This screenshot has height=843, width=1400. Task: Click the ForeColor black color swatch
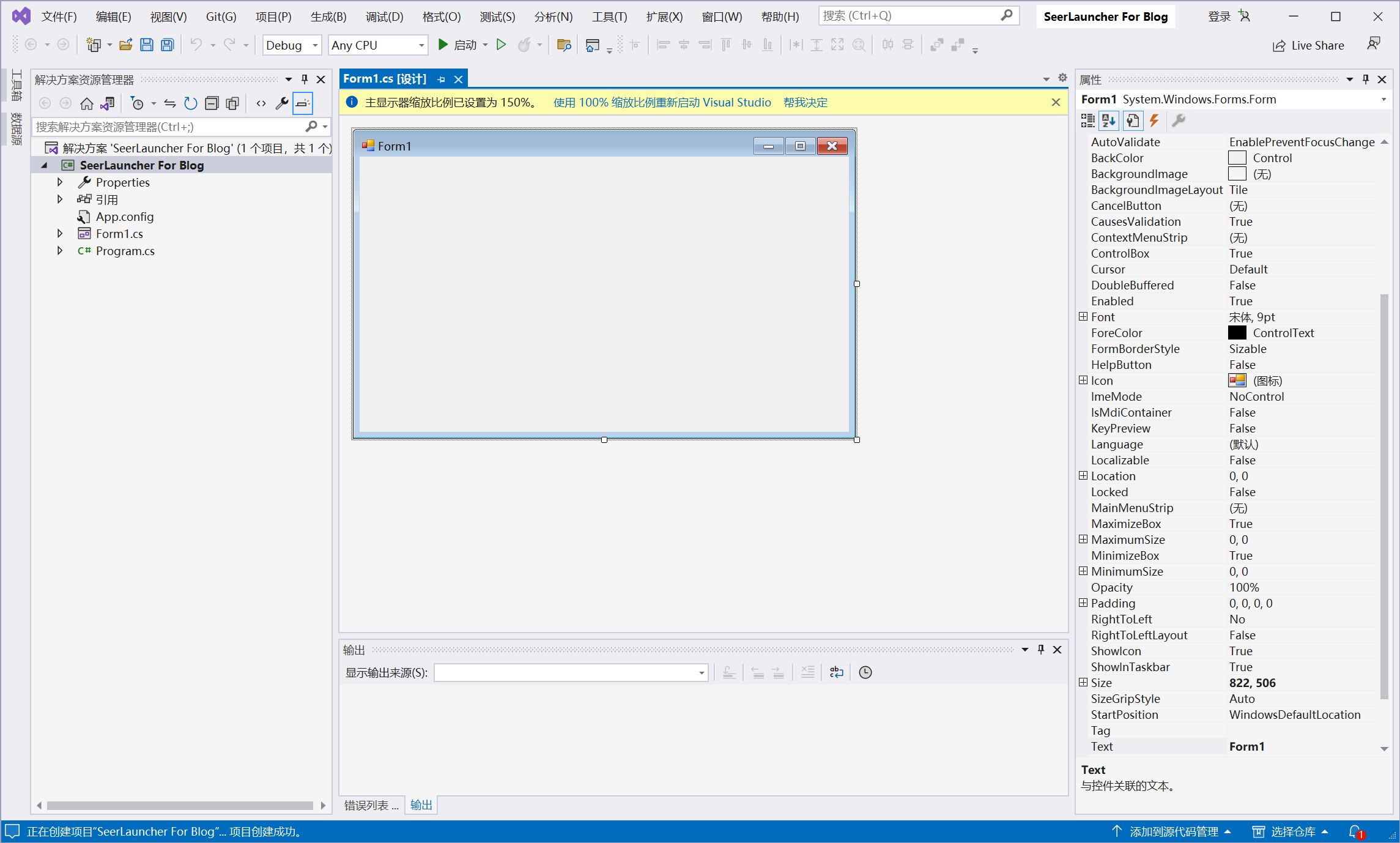tap(1237, 333)
